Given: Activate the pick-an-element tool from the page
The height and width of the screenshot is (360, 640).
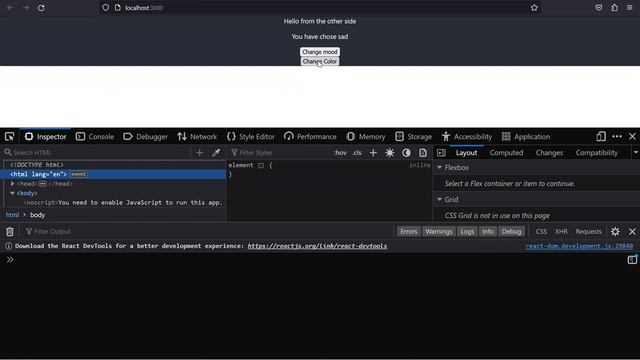Looking at the screenshot, I should tap(9, 137).
